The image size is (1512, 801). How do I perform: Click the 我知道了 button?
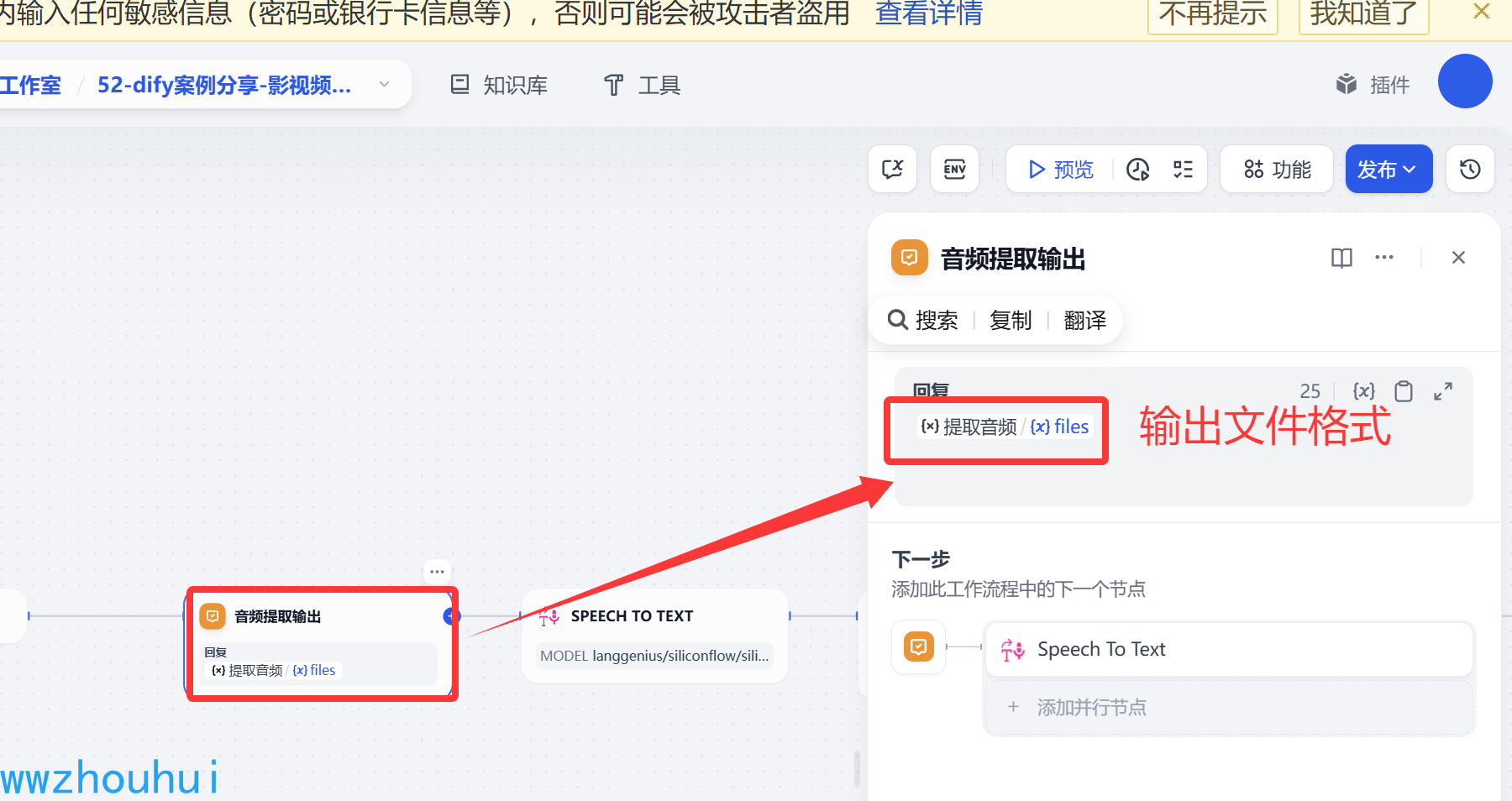(1364, 14)
